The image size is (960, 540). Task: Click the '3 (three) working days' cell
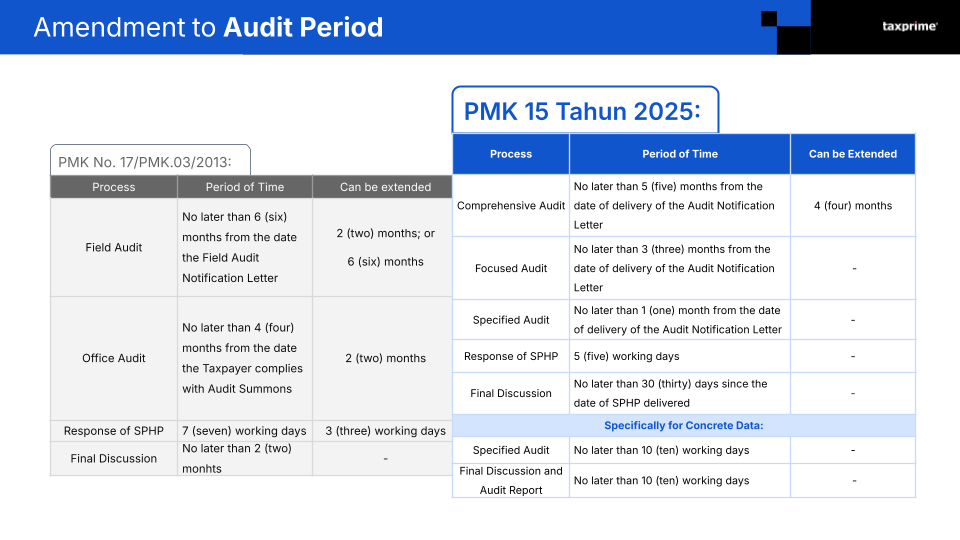385,431
